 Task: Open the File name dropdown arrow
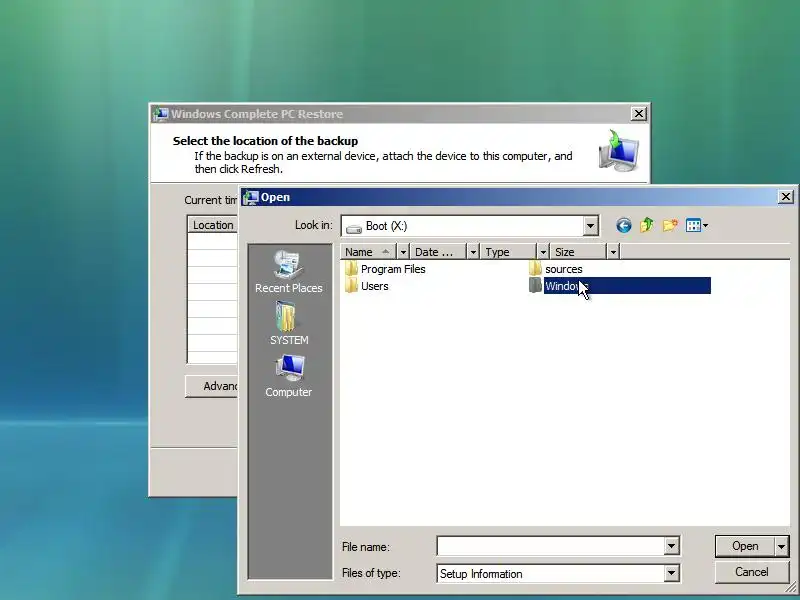(671, 546)
